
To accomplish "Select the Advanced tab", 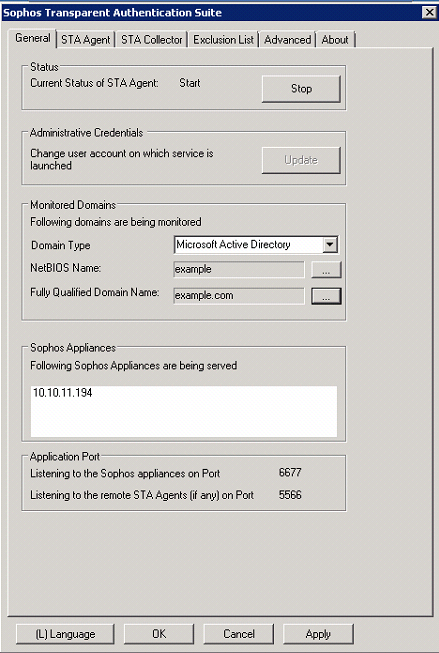I will click(287, 40).
